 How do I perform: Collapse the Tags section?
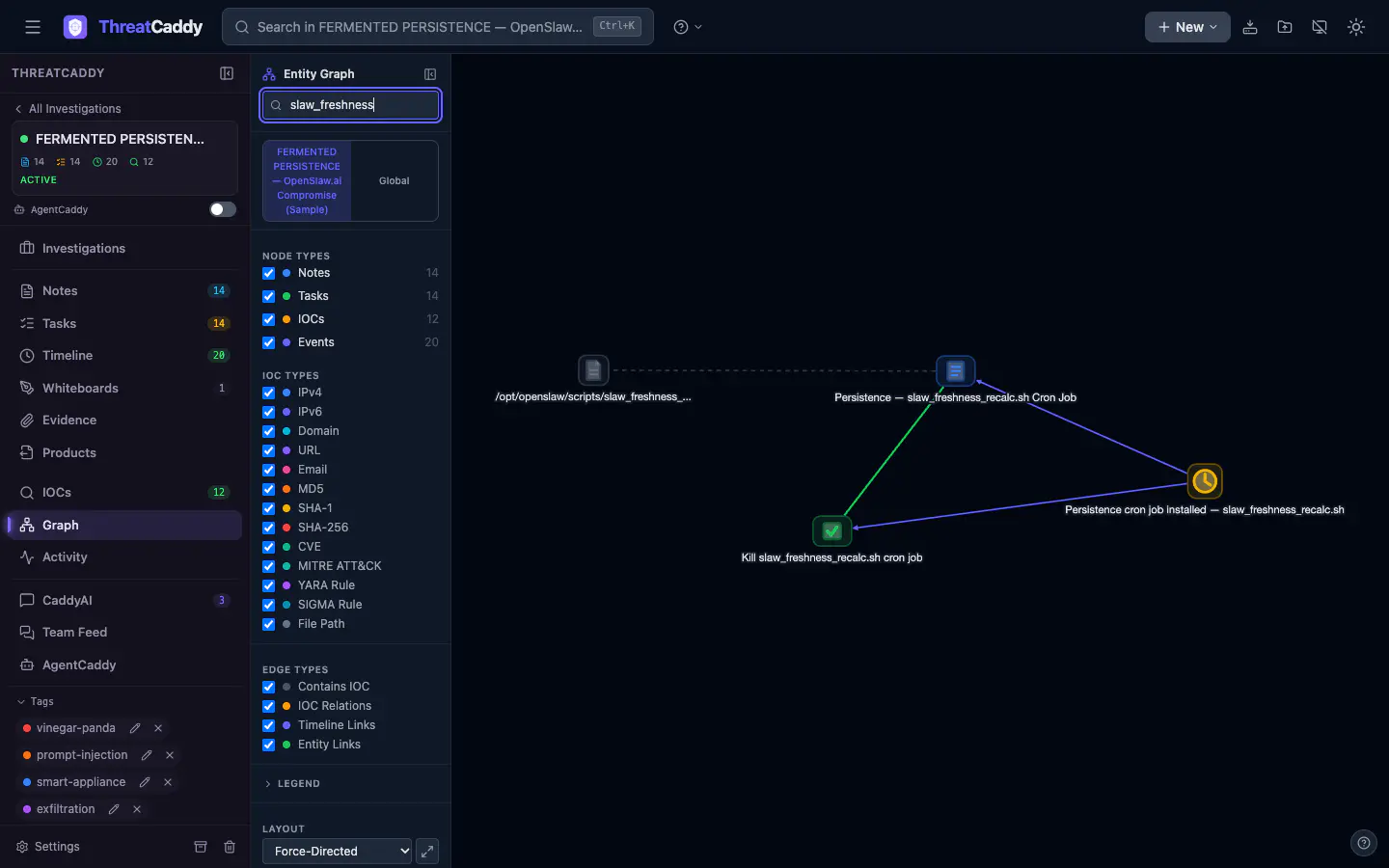[35, 701]
